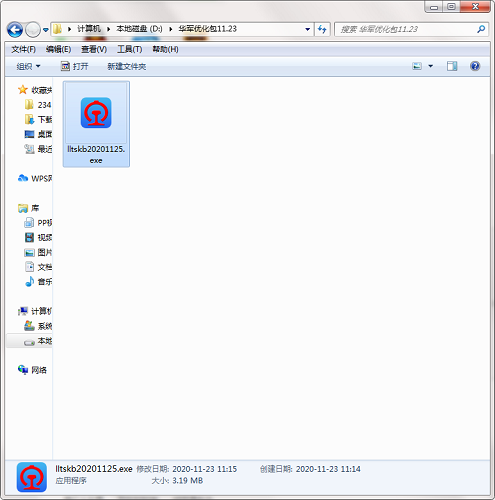Open the WPS cloud drive sidebar item
495x500 pixels.
[x=35, y=178]
